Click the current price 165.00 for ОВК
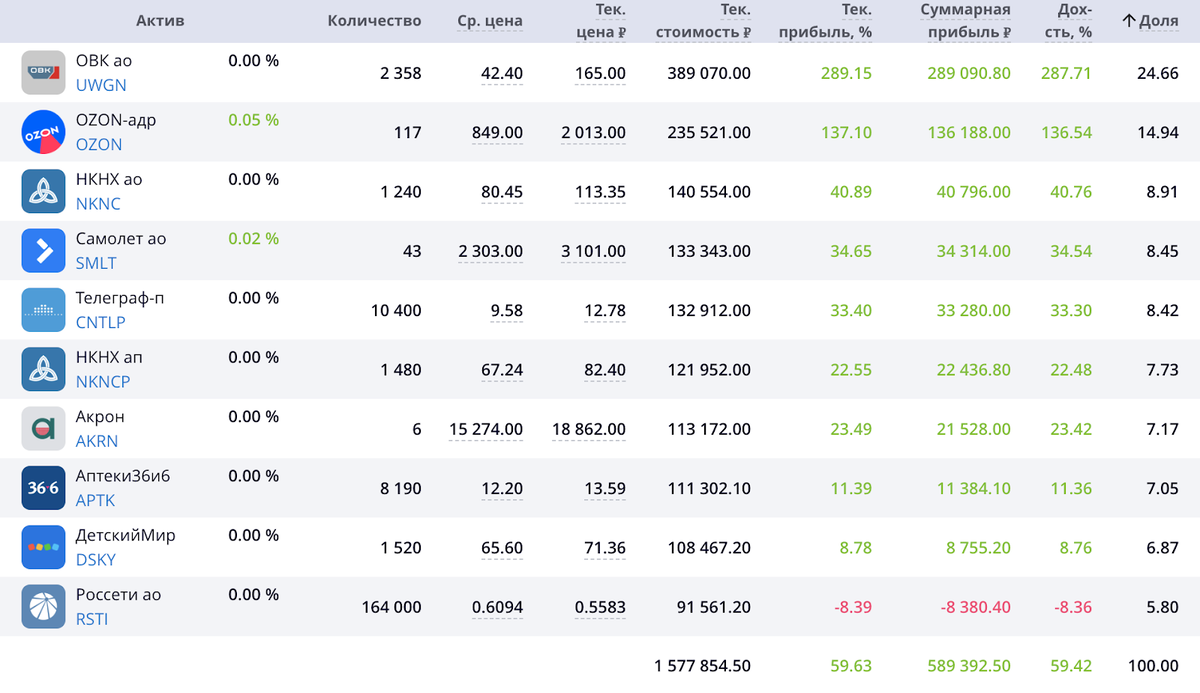This screenshot has width=1200, height=693. tap(601, 73)
